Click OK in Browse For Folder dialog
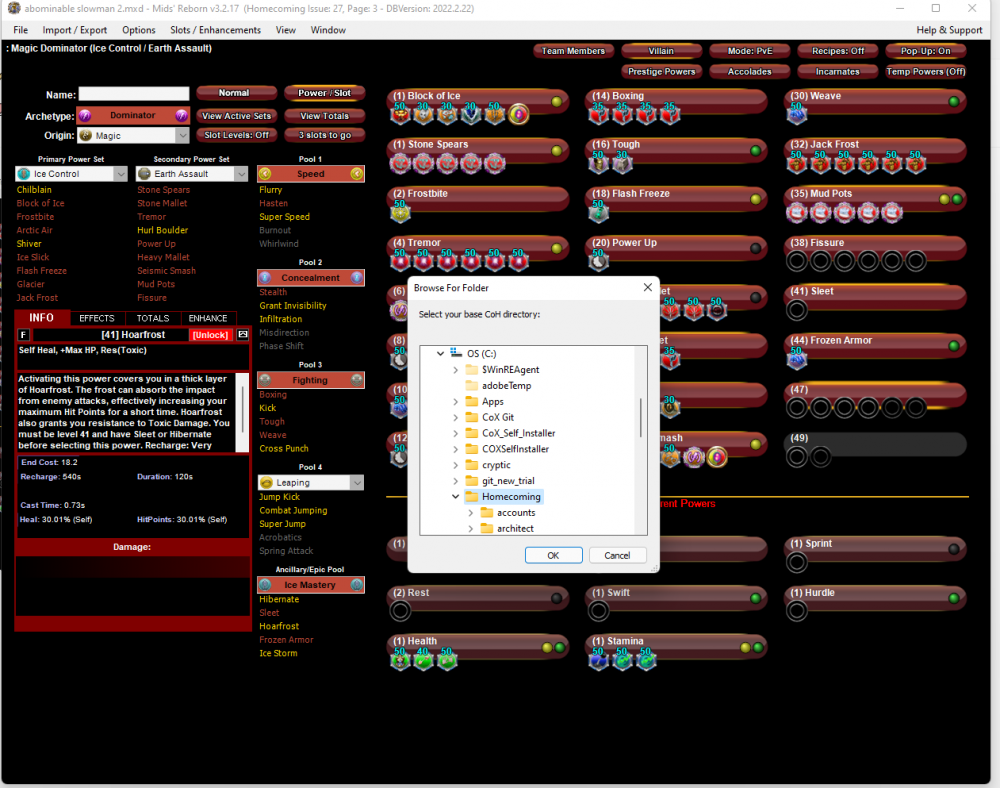Screen dimensions: 1000x788 point(553,555)
